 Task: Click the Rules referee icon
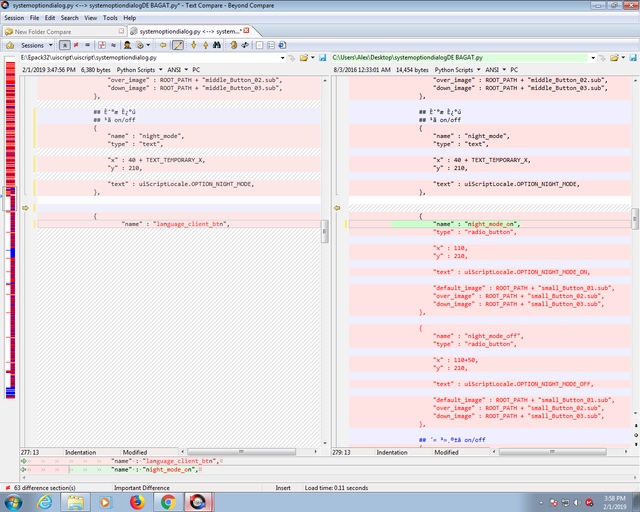tap(127, 45)
